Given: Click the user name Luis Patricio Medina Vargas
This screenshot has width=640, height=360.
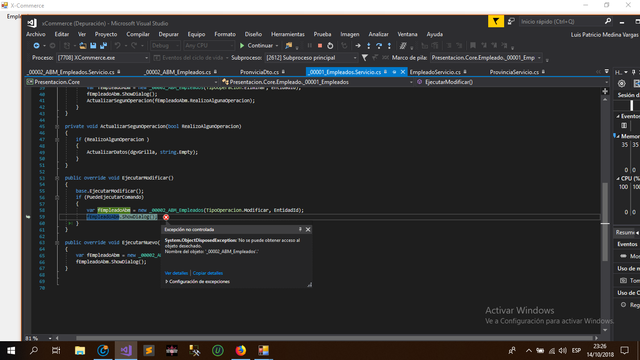Looking at the screenshot, I should pyautogui.click(x=605, y=35).
